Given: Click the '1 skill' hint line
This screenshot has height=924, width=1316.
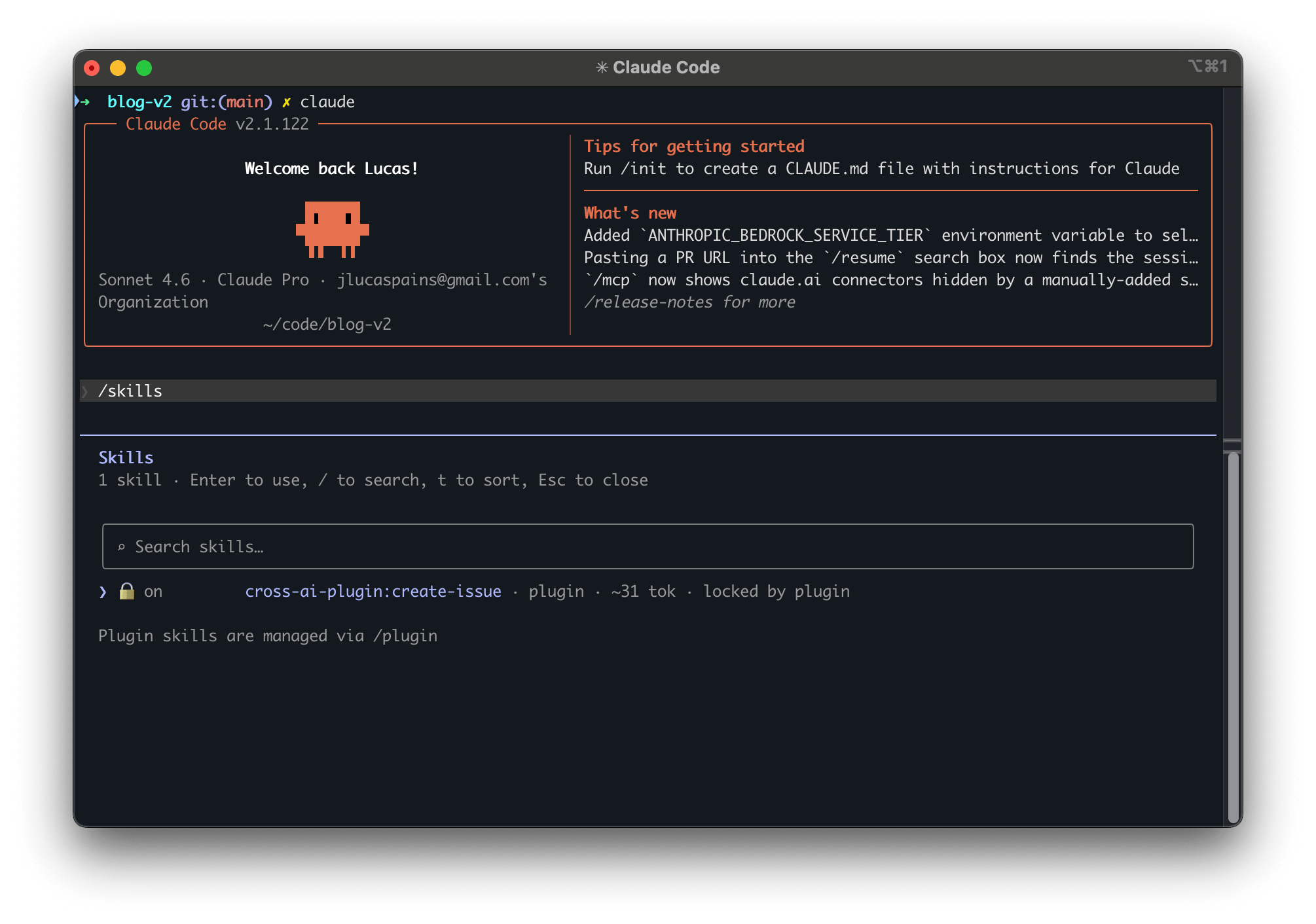Looking at the screenshot, I should coord(373,480).
